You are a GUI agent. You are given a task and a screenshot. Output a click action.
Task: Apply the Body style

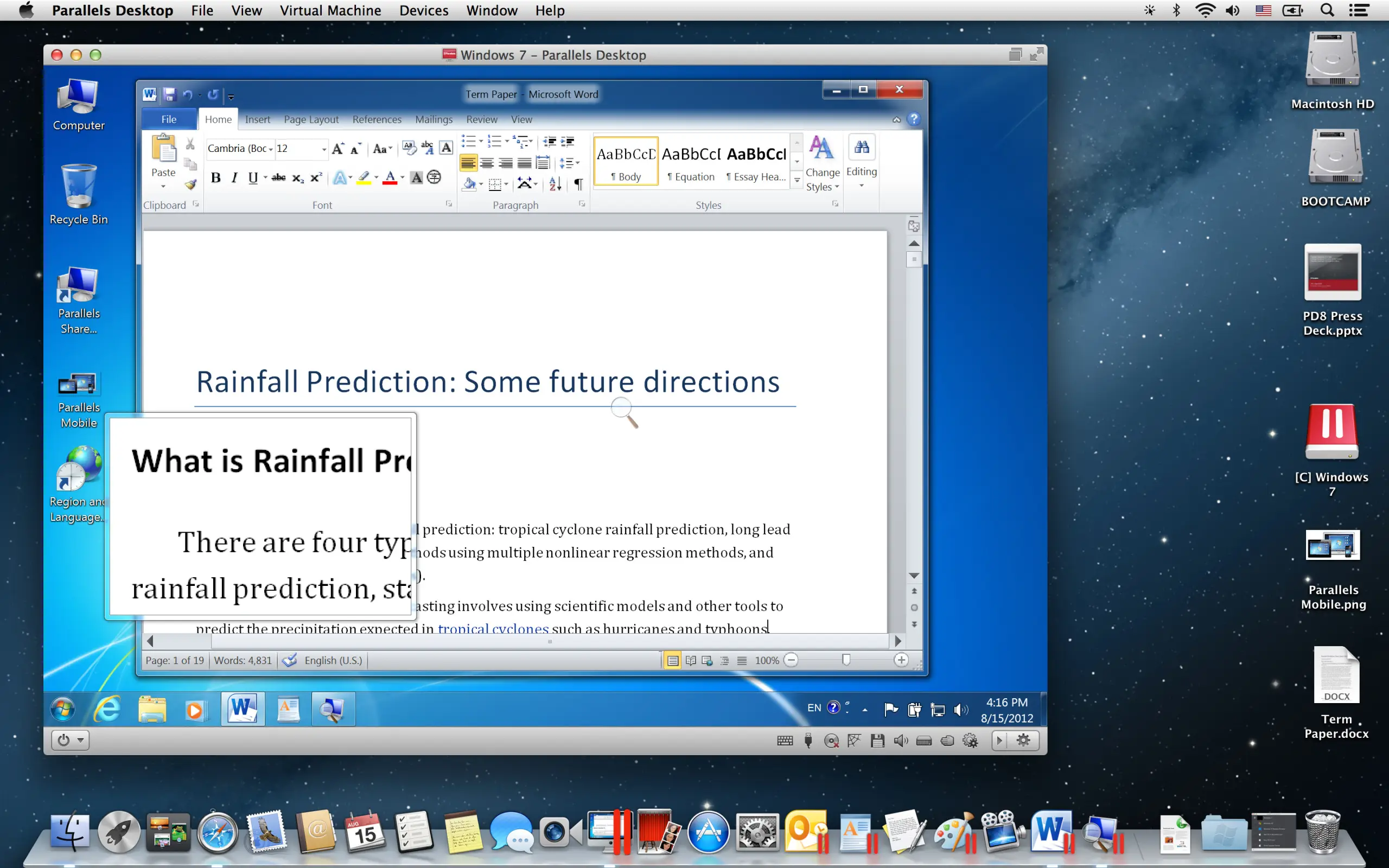(x=626, y=161)
